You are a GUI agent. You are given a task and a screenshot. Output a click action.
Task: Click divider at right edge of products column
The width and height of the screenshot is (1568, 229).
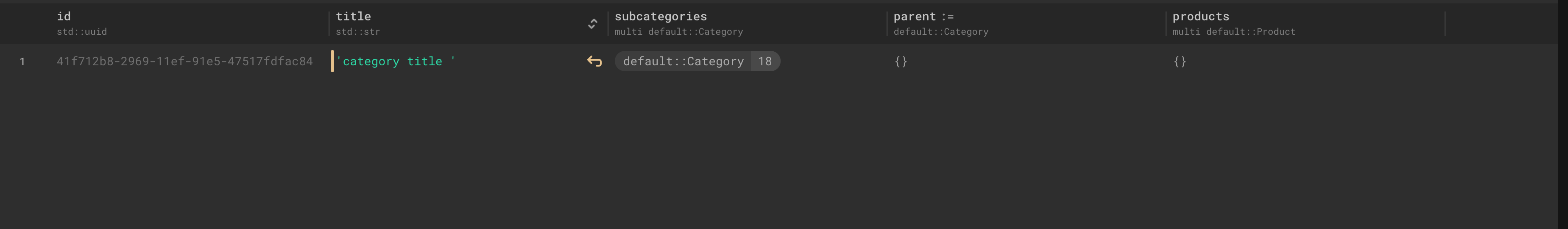1445,24
